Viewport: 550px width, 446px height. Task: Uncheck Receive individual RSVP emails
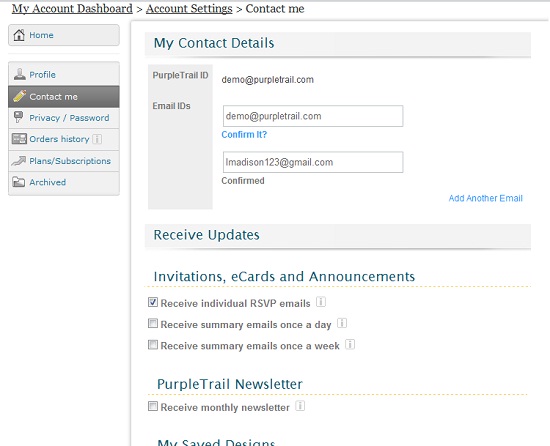[153, 302]
